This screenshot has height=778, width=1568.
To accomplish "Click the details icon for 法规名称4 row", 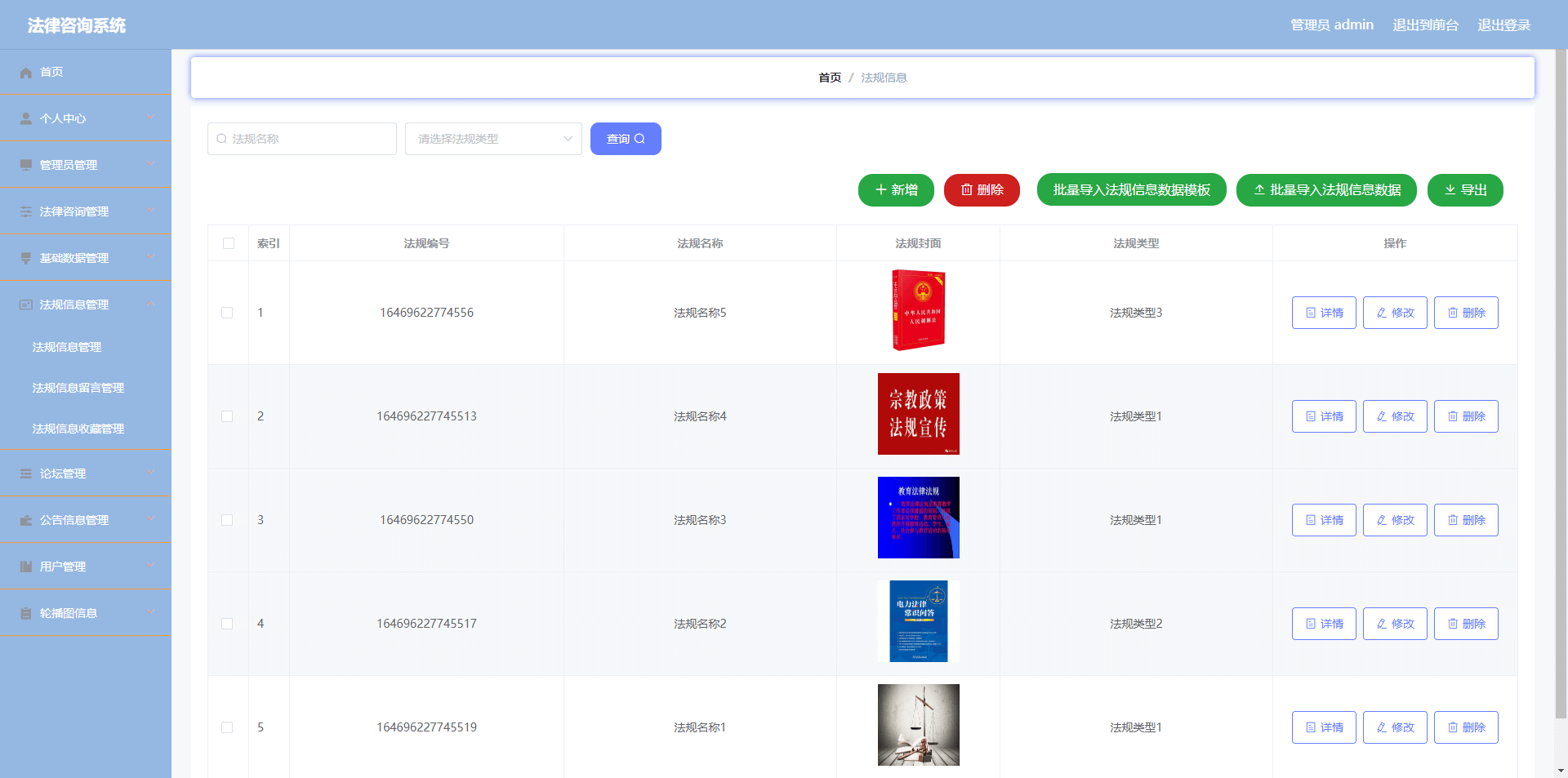I will point(1311,416).
